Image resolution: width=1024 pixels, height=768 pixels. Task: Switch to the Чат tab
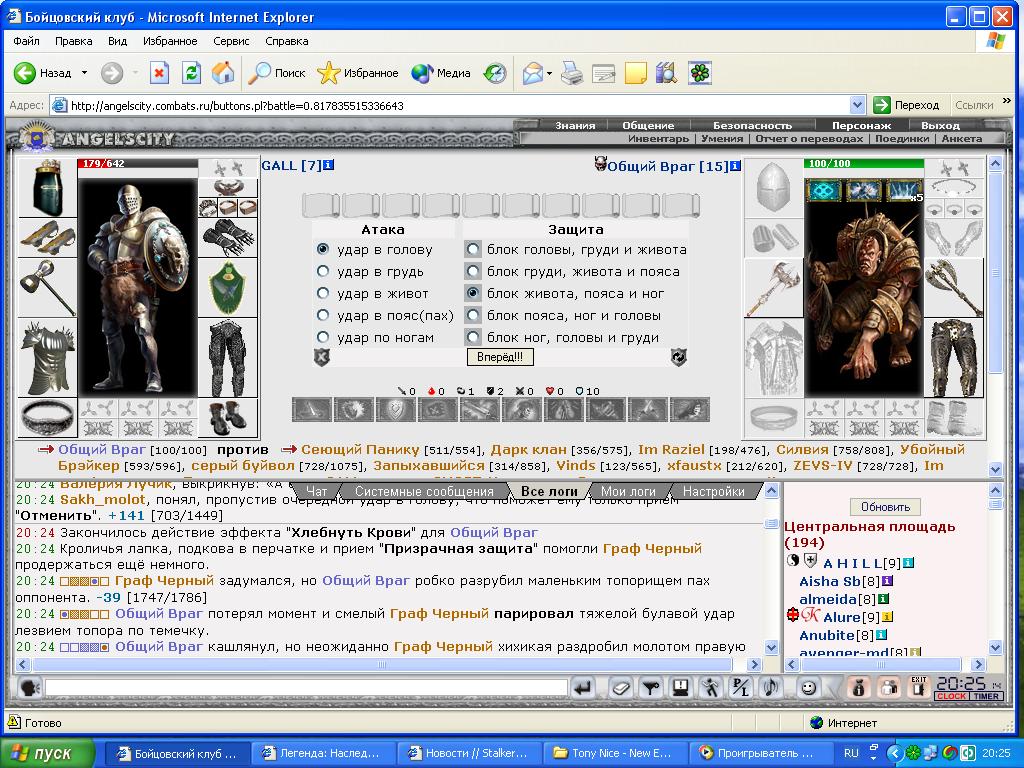tap(317, 491)
